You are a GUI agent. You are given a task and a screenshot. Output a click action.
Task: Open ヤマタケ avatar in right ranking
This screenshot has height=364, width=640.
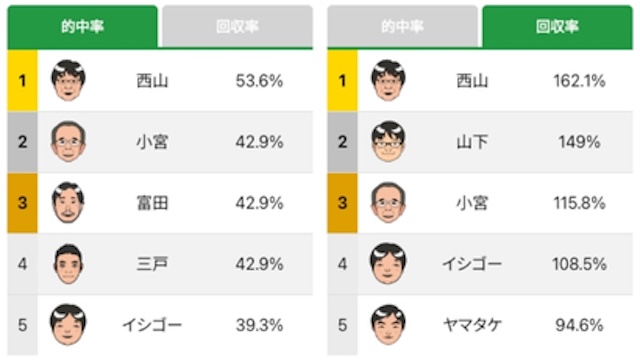(x=388, y=325)
